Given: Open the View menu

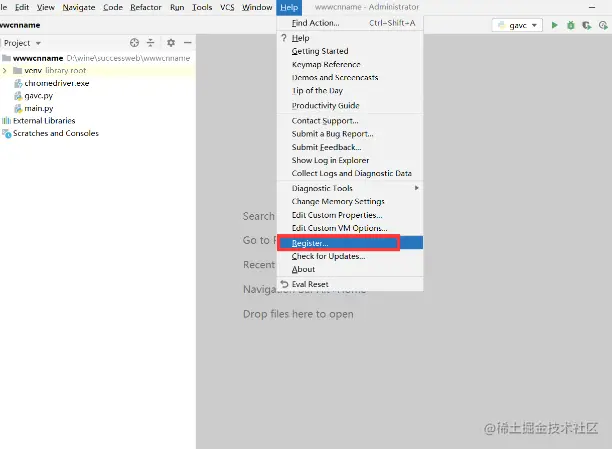Looking at the screenshot, I should tap(46, 7).
